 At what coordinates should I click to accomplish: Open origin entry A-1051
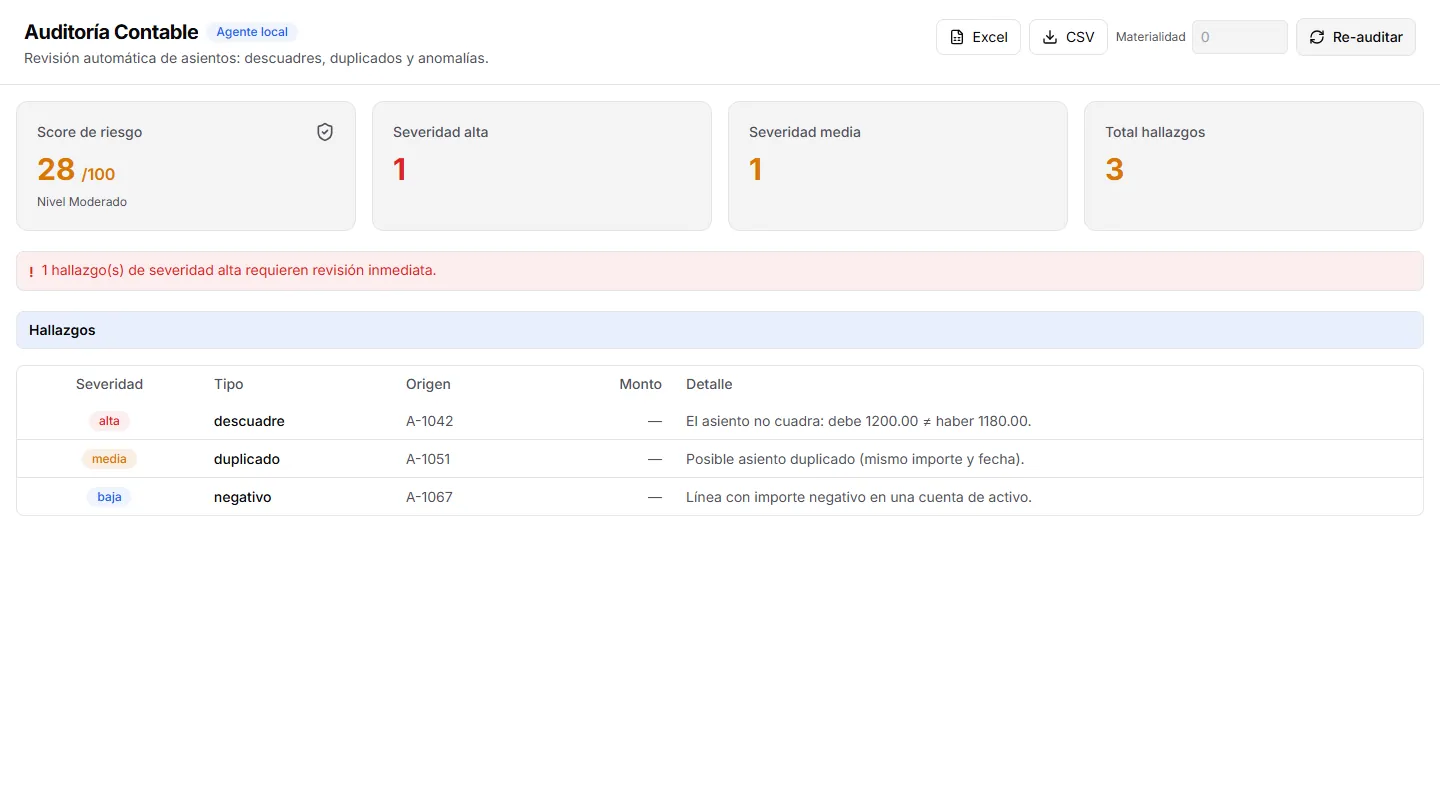(428, 459)
